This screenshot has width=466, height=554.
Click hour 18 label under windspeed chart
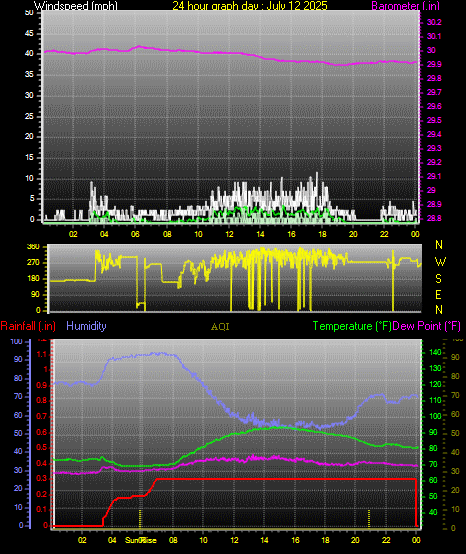pyautogui.click(x=322, y=234)
